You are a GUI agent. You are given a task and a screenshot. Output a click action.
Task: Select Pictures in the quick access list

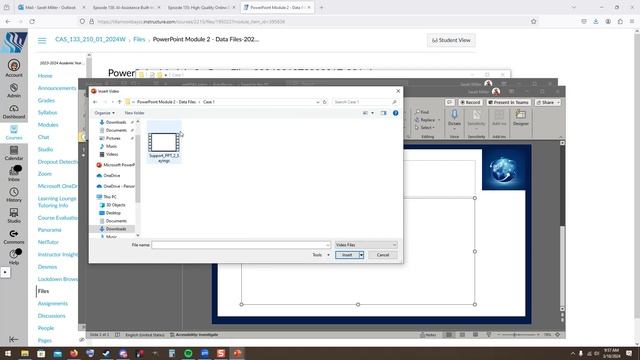113,138
